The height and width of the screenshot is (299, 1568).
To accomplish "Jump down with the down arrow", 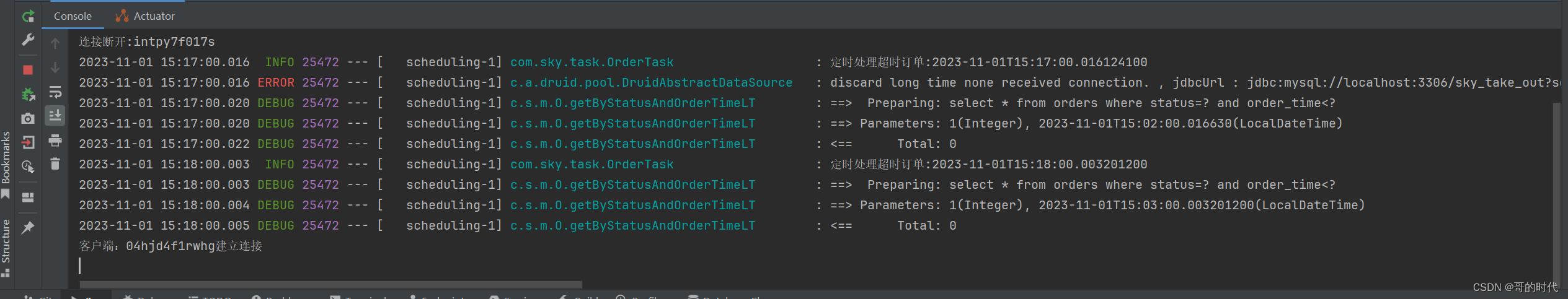I will (x=55, y=67).
